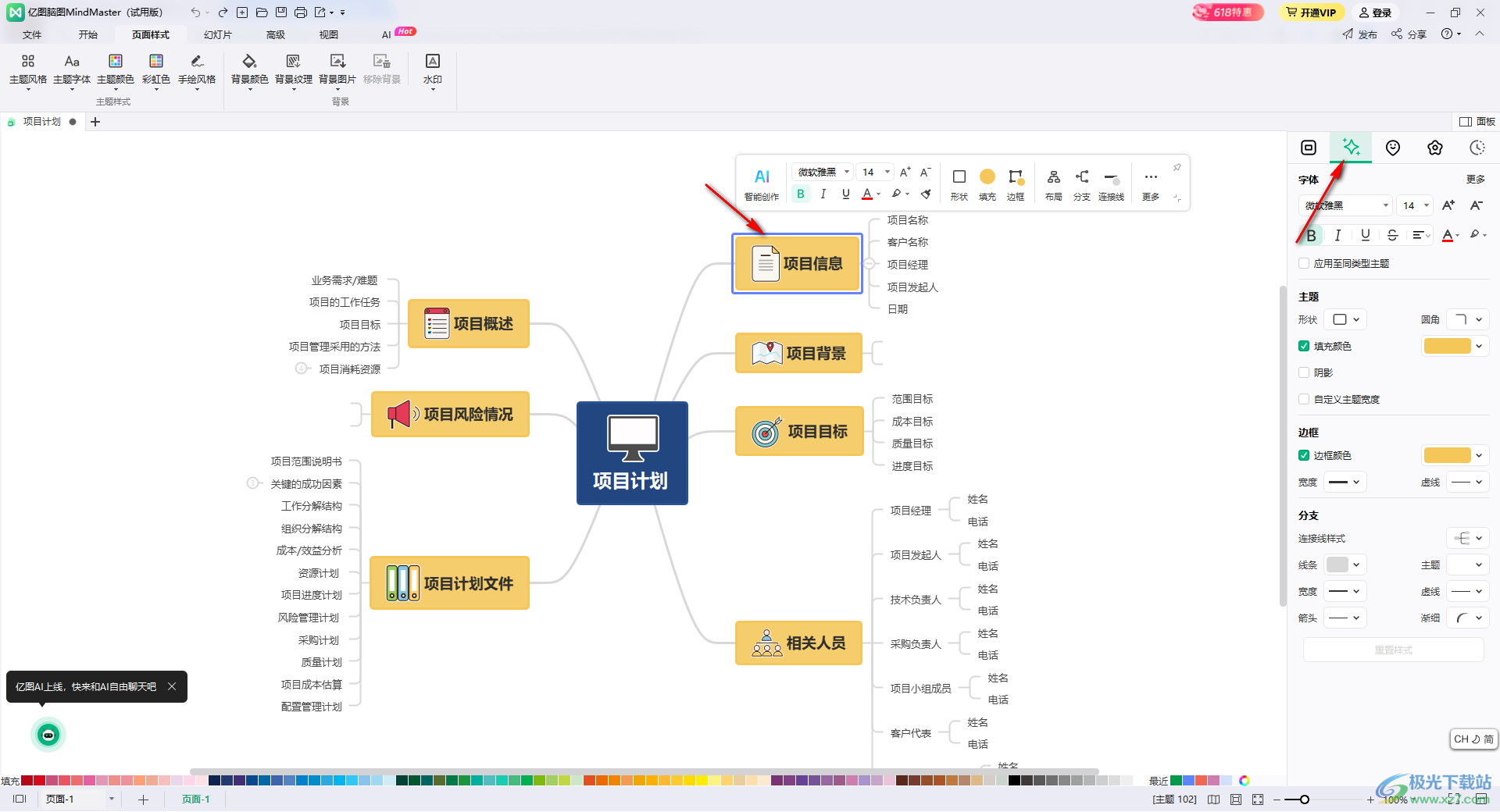
Task: Open the 圆角 corner dropdown
Action: (1468, 319)
